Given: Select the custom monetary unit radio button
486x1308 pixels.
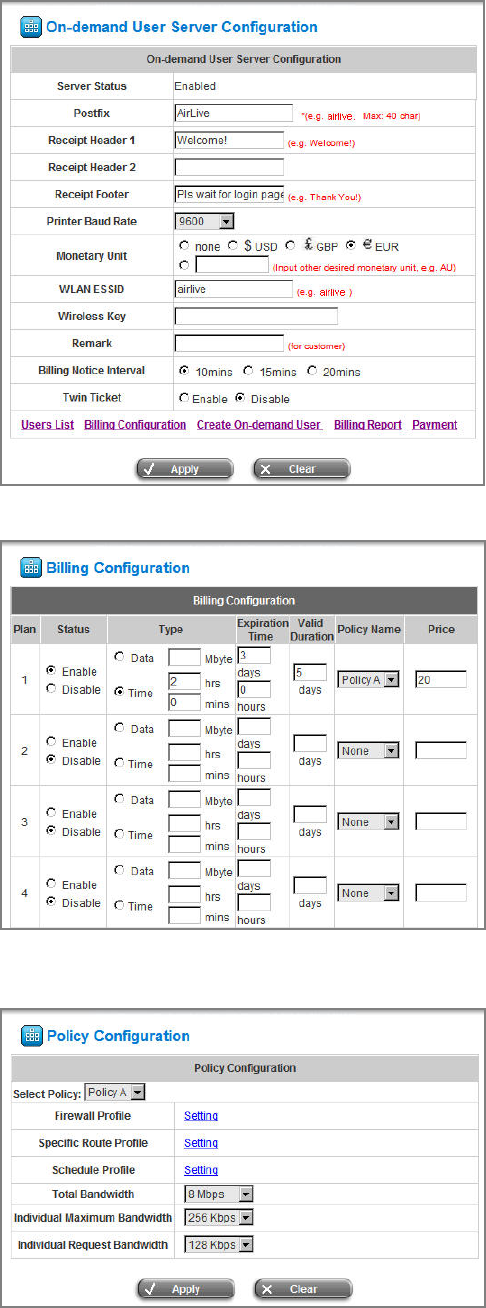Looking at the screenshot, I should pyautogui.click(x=183, y=266).
